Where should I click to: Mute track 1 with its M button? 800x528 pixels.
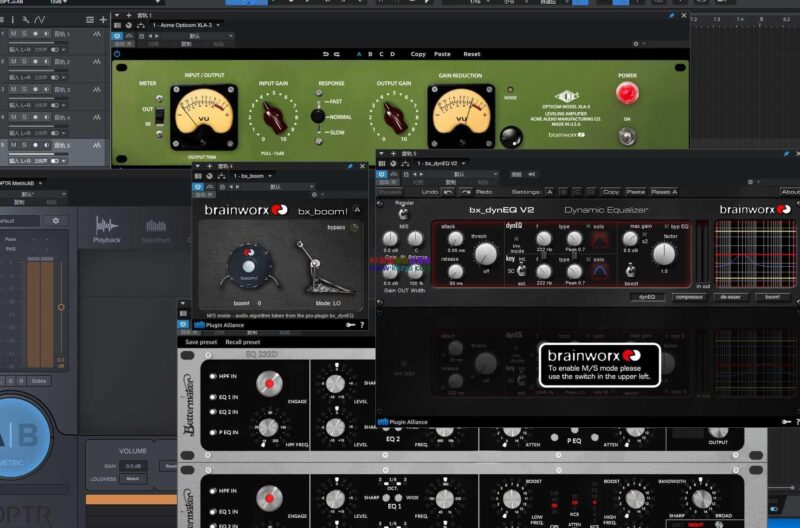[13, 34]
